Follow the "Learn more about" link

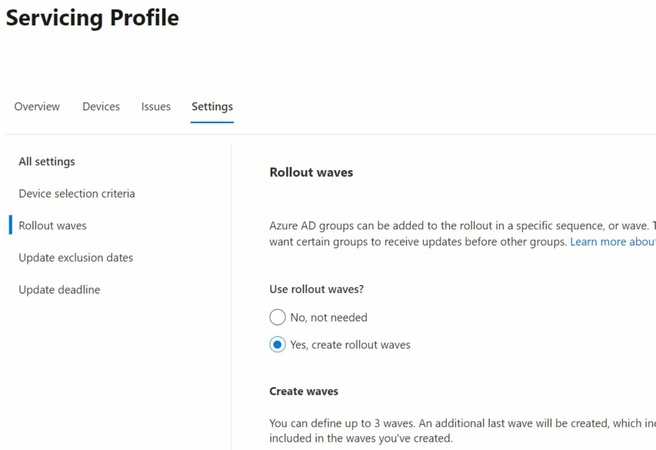[612, 242]
